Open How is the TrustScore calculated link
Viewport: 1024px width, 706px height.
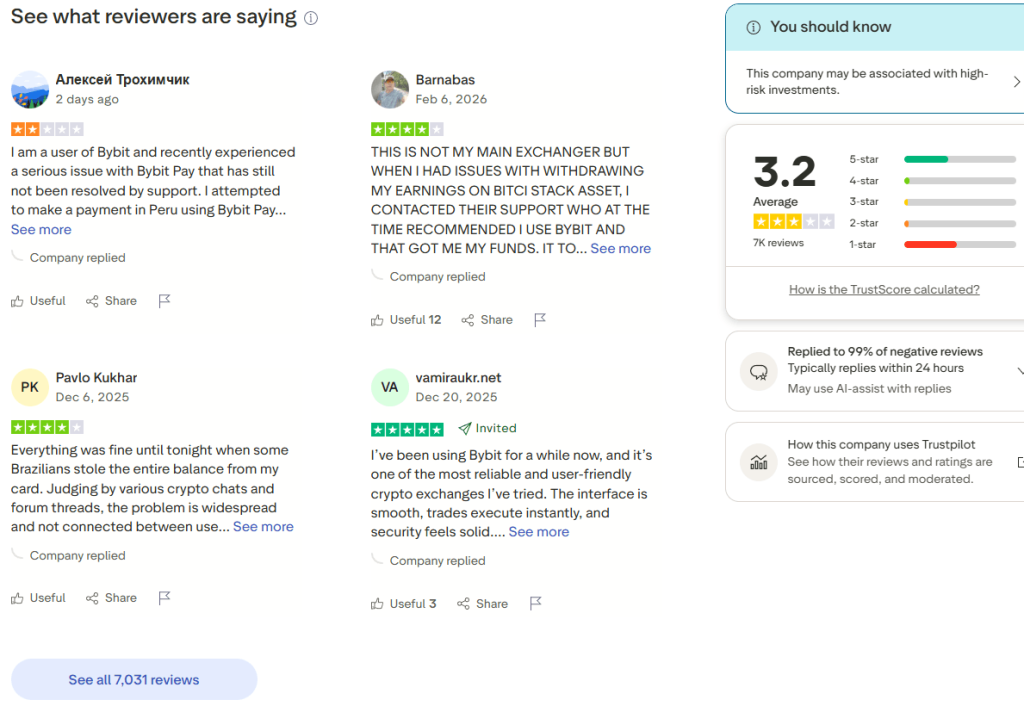tap(884, 289)
